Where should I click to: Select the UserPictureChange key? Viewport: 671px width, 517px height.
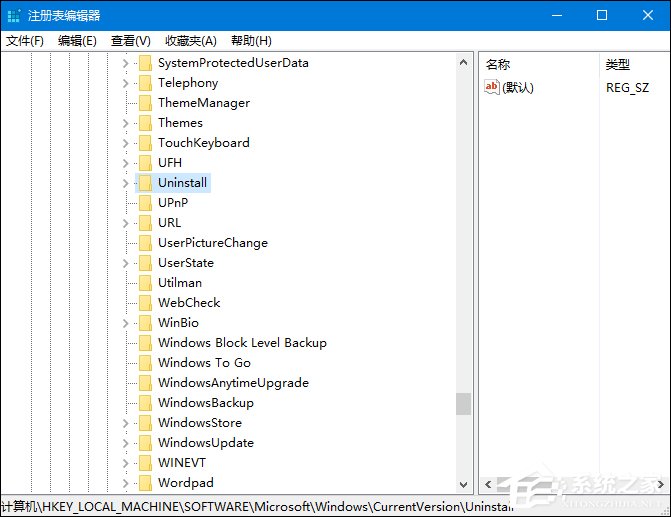(212, 243)
